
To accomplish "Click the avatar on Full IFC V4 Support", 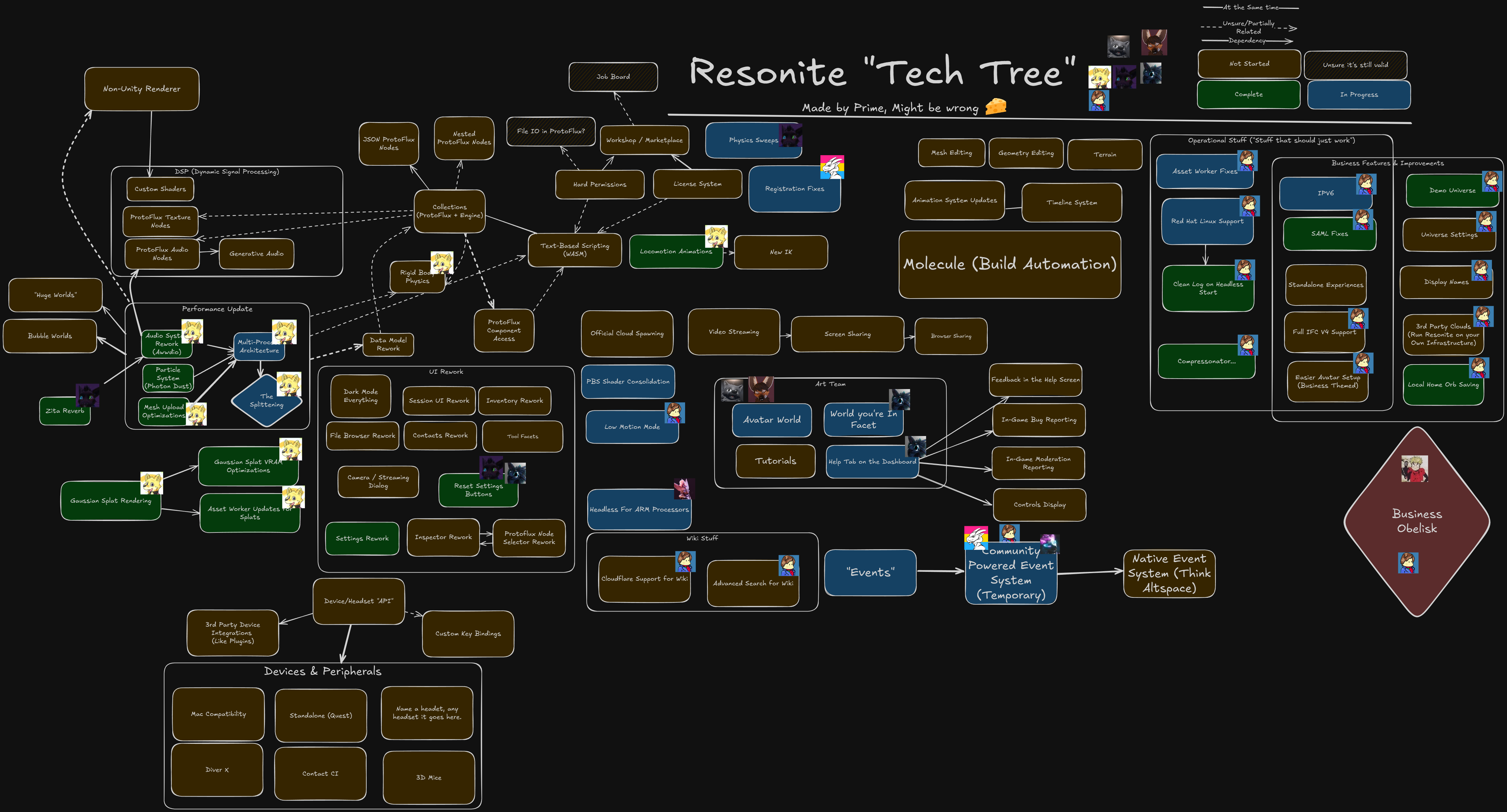I will [x=1358, y=319].
